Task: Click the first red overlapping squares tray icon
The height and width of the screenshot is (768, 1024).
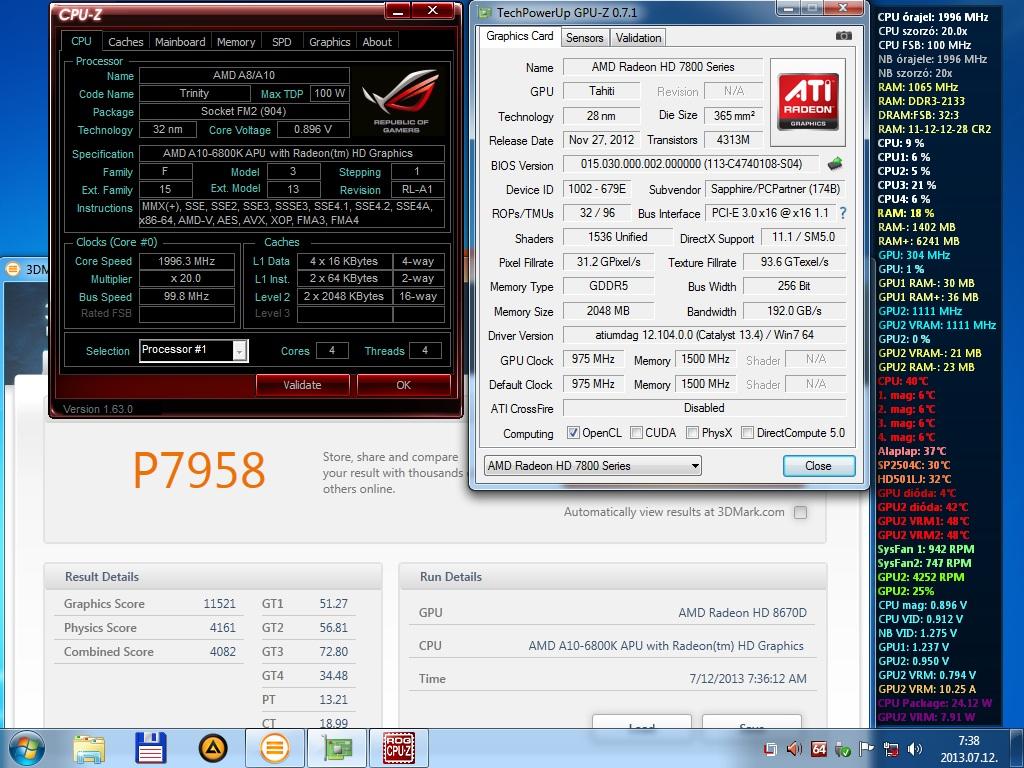Action: click(x=771, y=749)
